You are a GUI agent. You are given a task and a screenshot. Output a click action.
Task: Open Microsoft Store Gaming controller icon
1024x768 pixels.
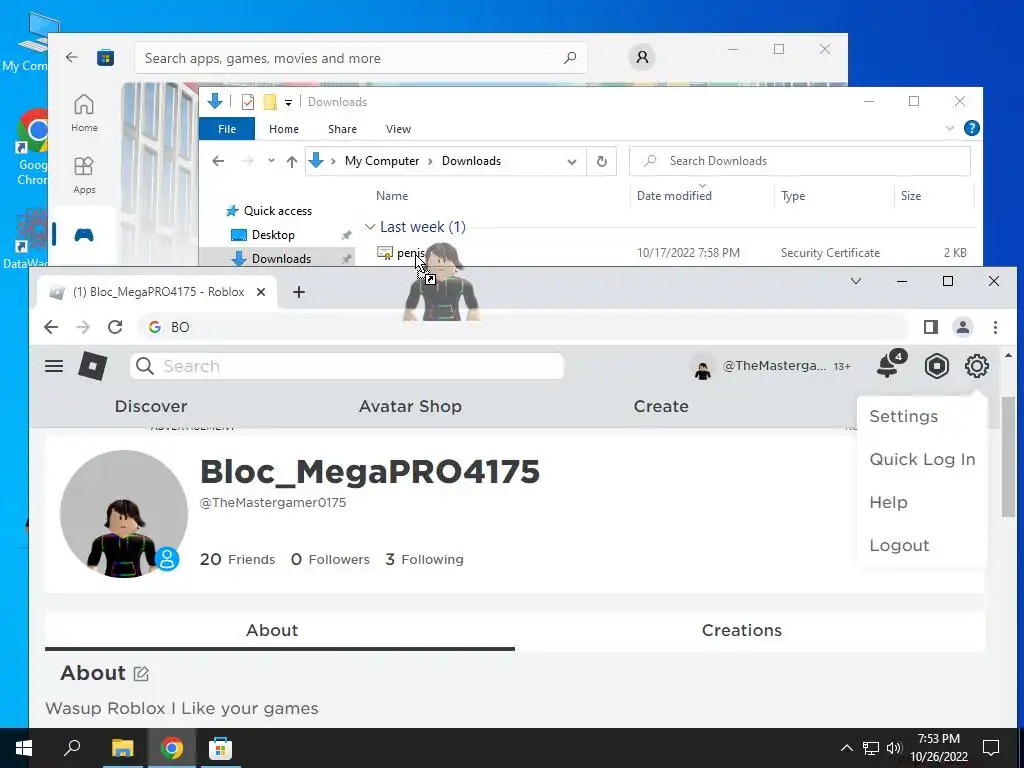[84, 235]
